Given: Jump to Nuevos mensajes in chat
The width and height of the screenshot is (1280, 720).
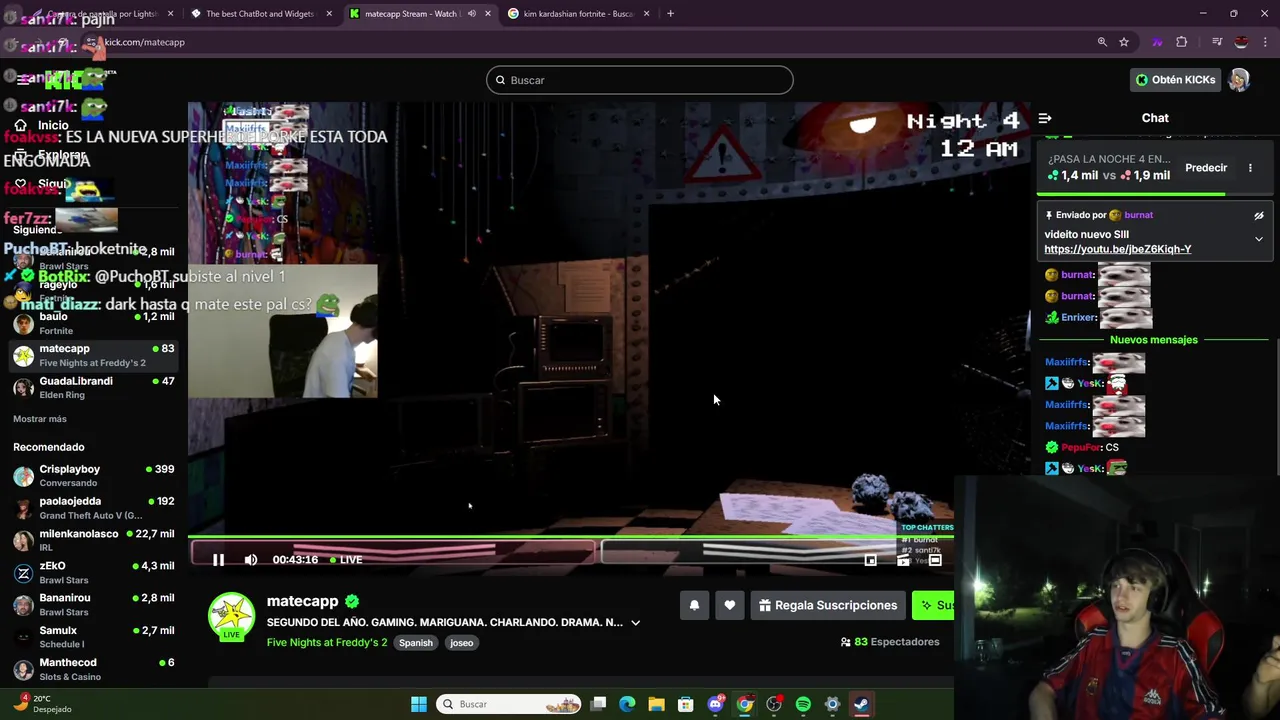Looking at the screenshot, I should click(1153, 340).
